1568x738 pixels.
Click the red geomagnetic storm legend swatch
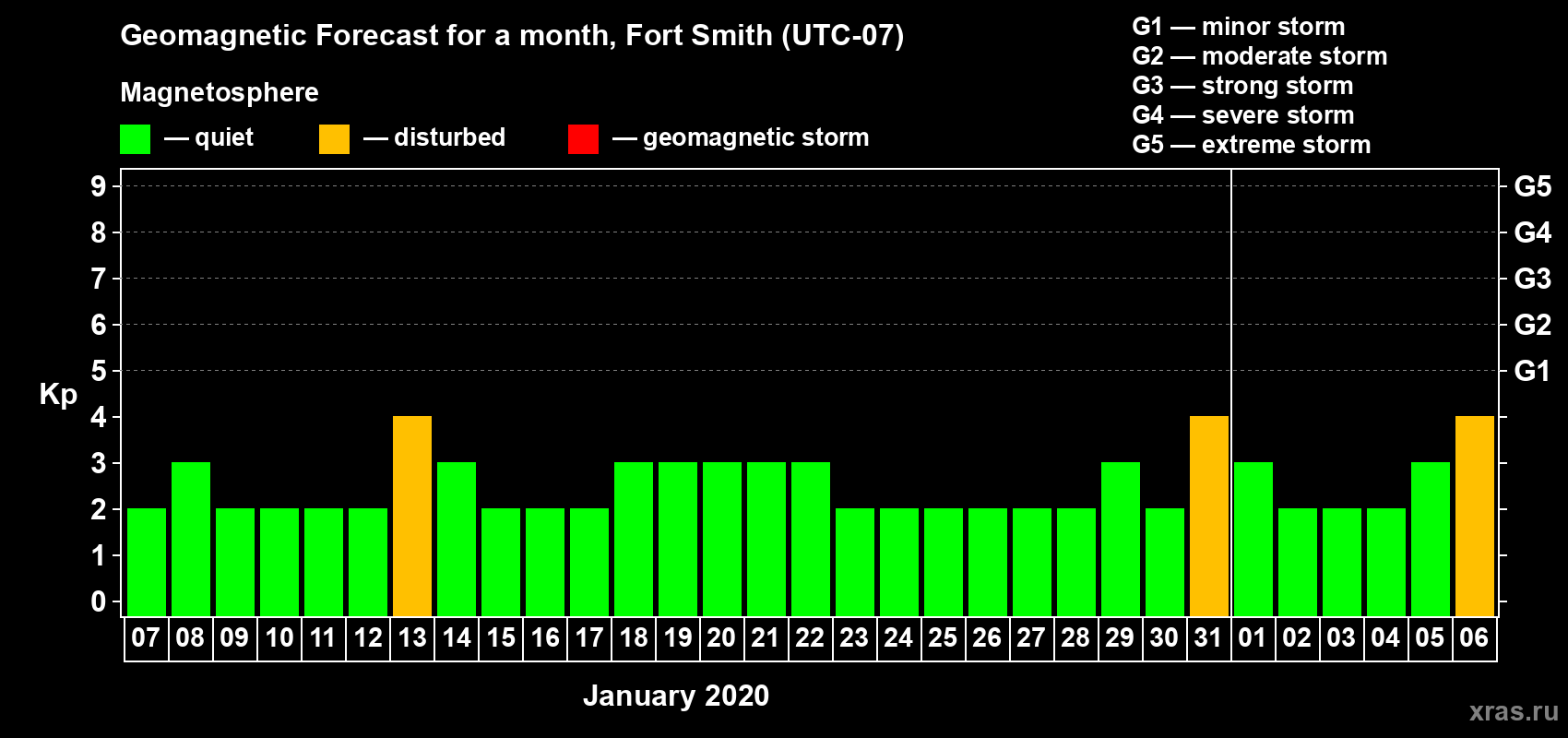tap(583, 139)
